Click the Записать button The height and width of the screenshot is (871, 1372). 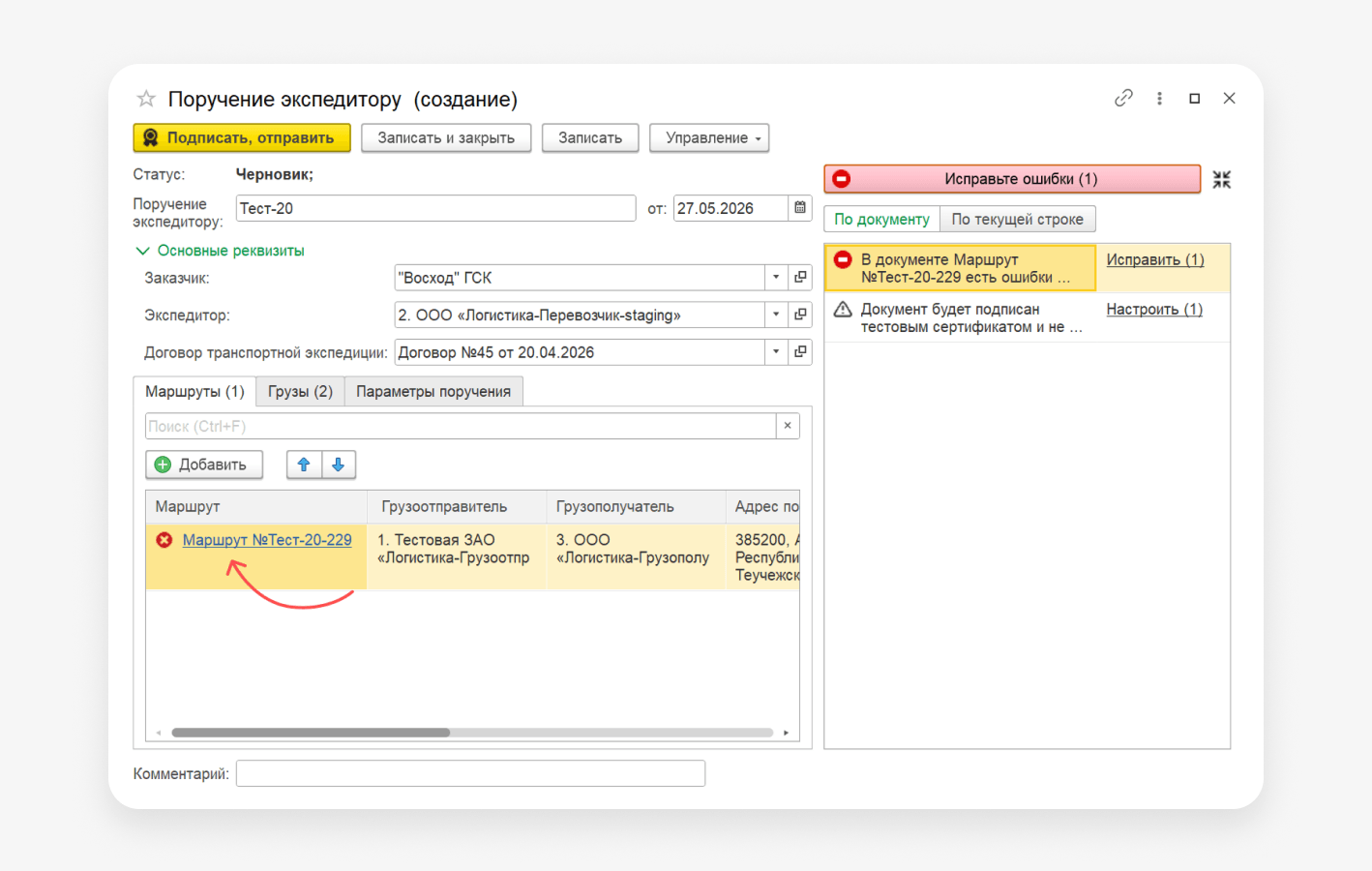[590, 138]
